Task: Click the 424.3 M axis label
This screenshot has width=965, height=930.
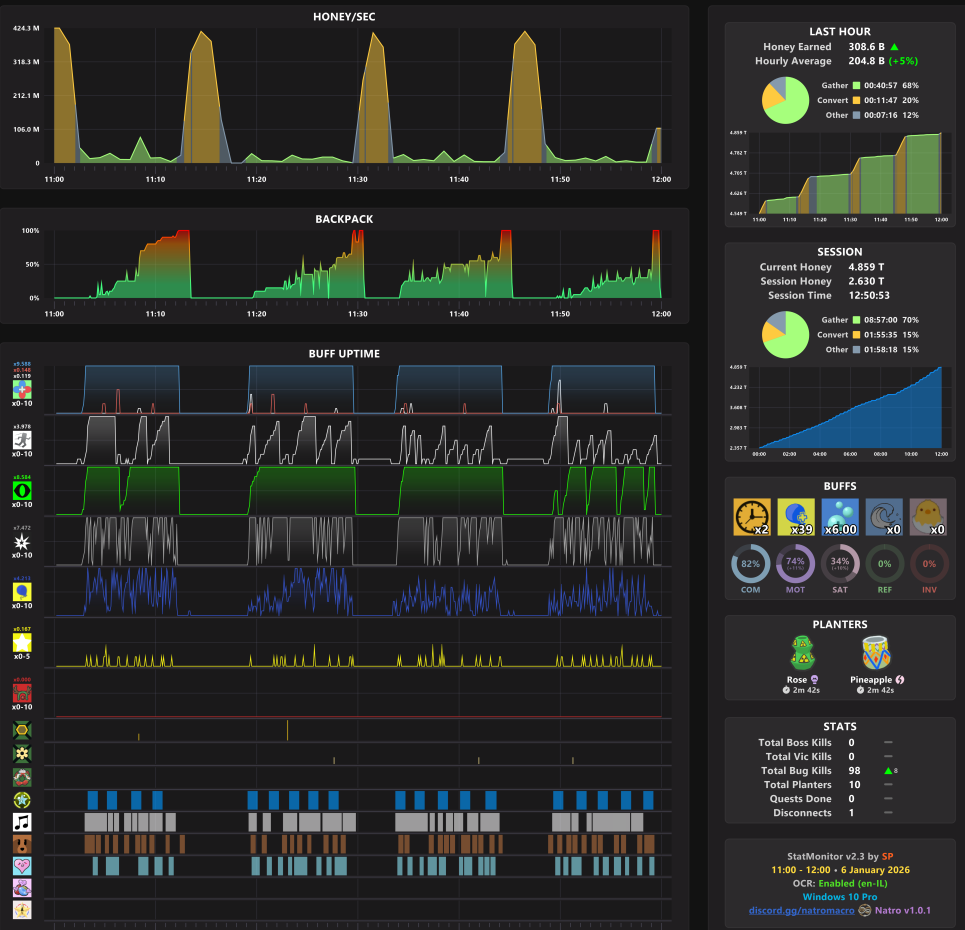Action: (26, 28)
